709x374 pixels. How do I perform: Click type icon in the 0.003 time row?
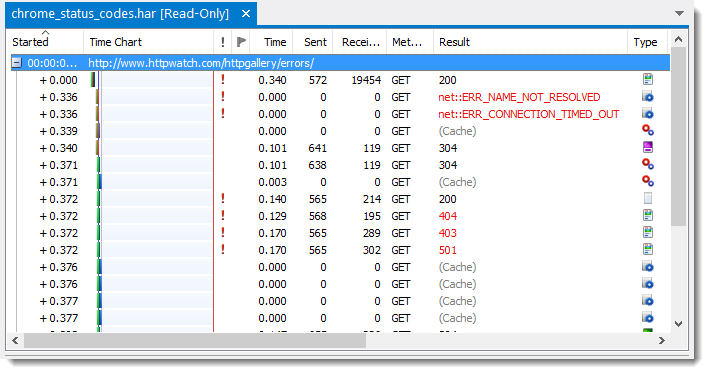[x=648, y=181]
